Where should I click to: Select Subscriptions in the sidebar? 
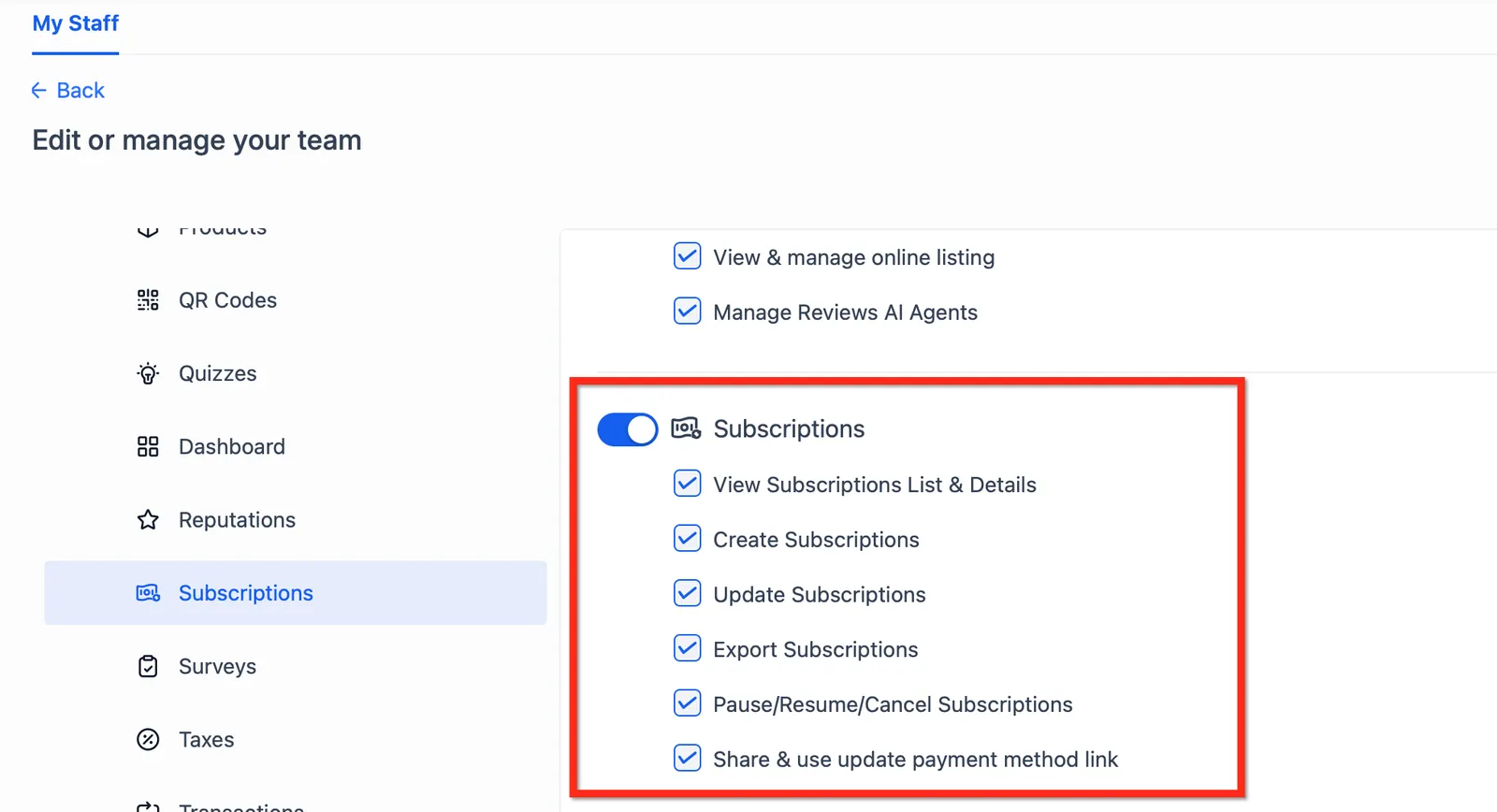coord(295,593)
